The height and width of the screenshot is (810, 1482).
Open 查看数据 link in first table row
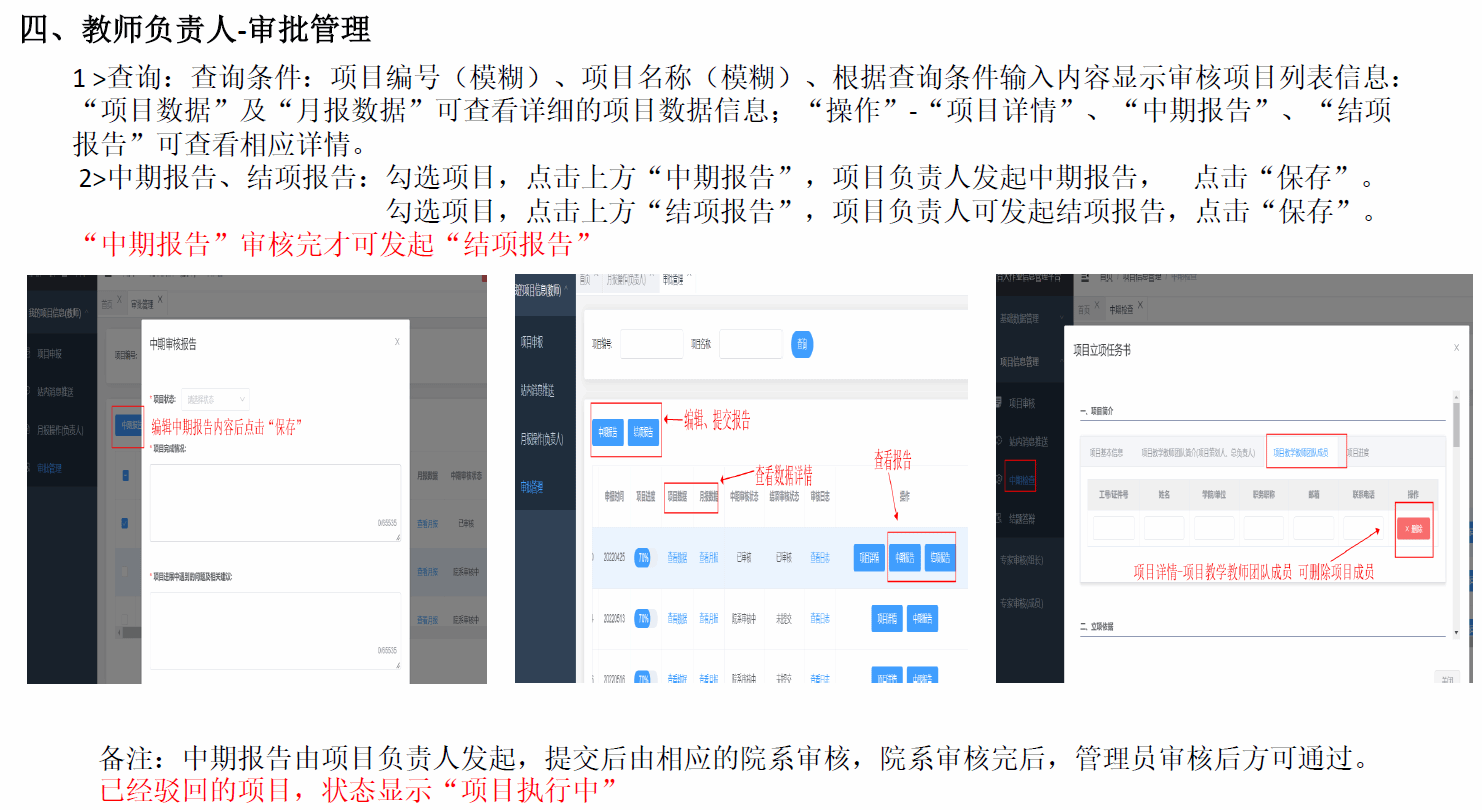[x=677, y=558]
